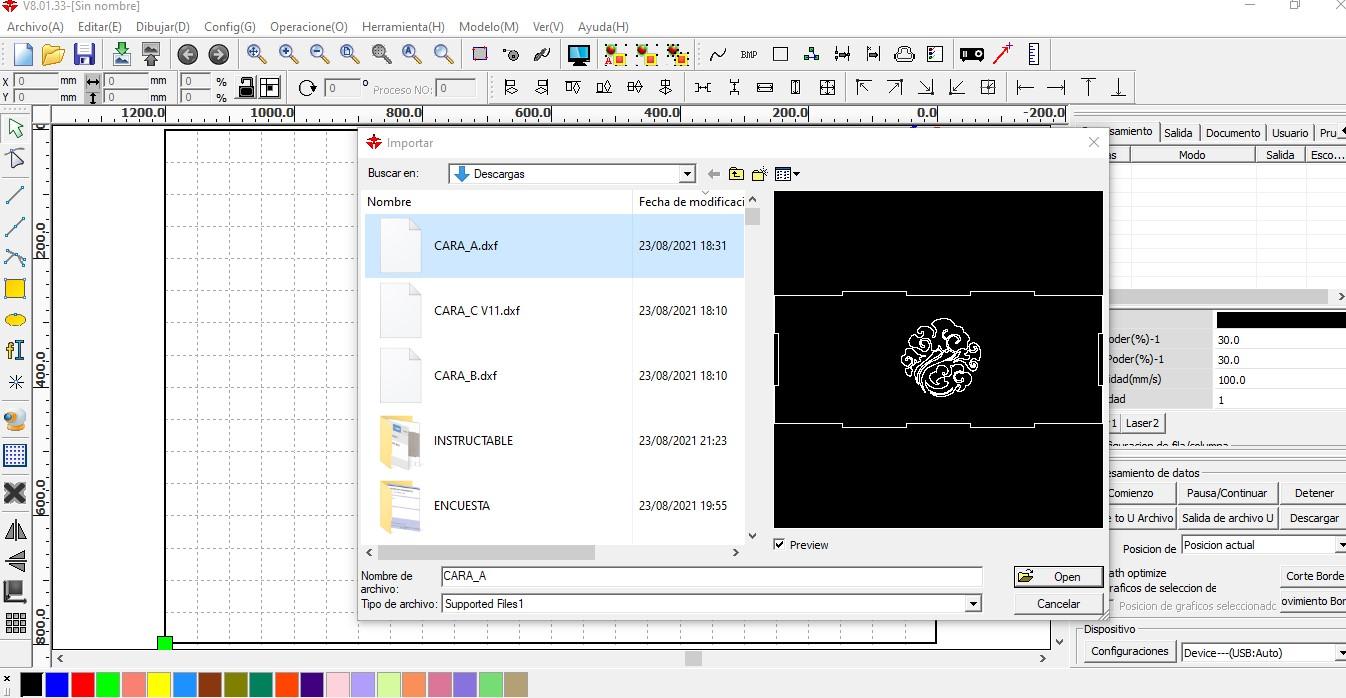Click the Zoom In magnifier icon
The height and width of the screenshot is (698, 1346).
click(288, 54)
